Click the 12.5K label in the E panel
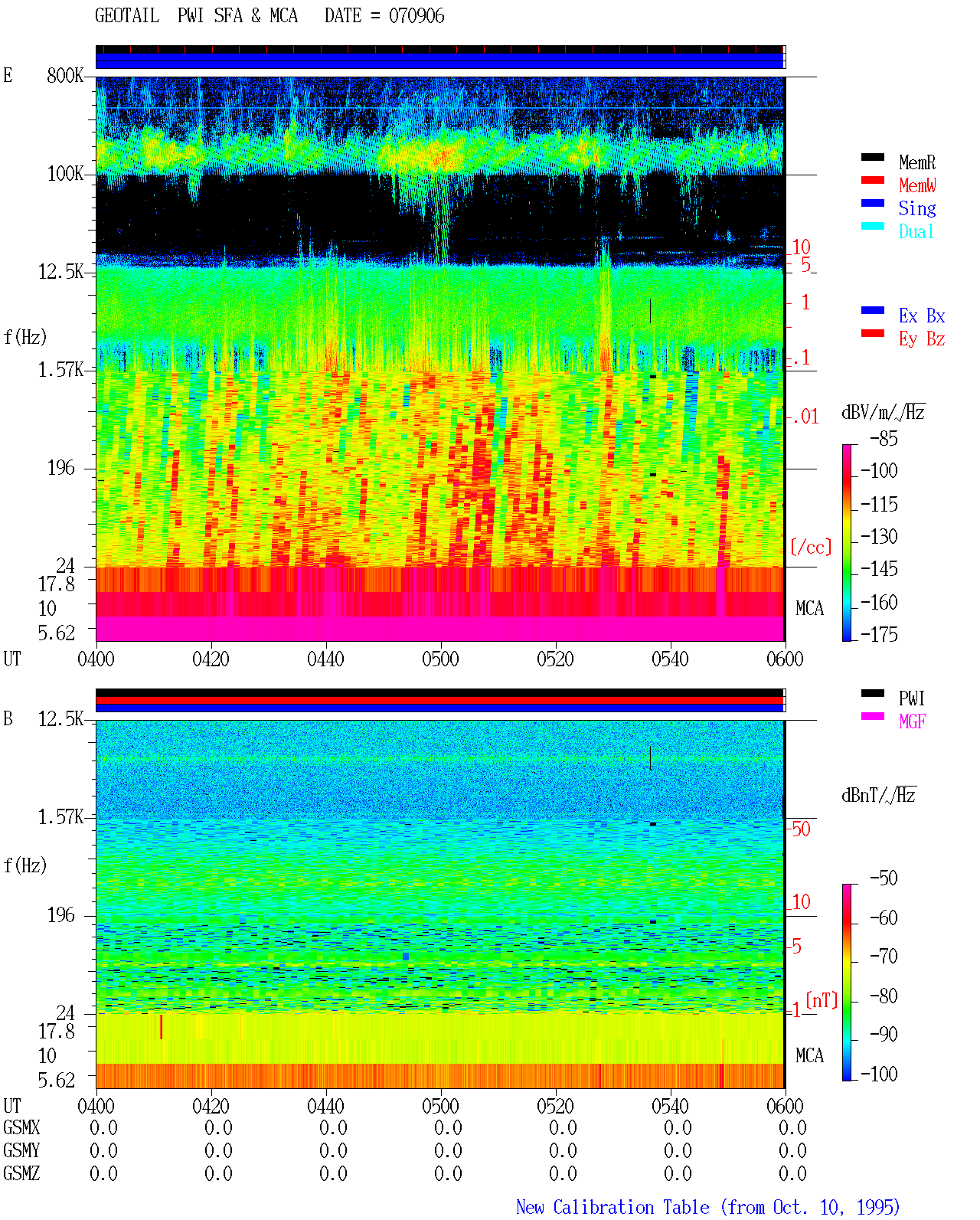980x1220 pixels. pos(60,271)
